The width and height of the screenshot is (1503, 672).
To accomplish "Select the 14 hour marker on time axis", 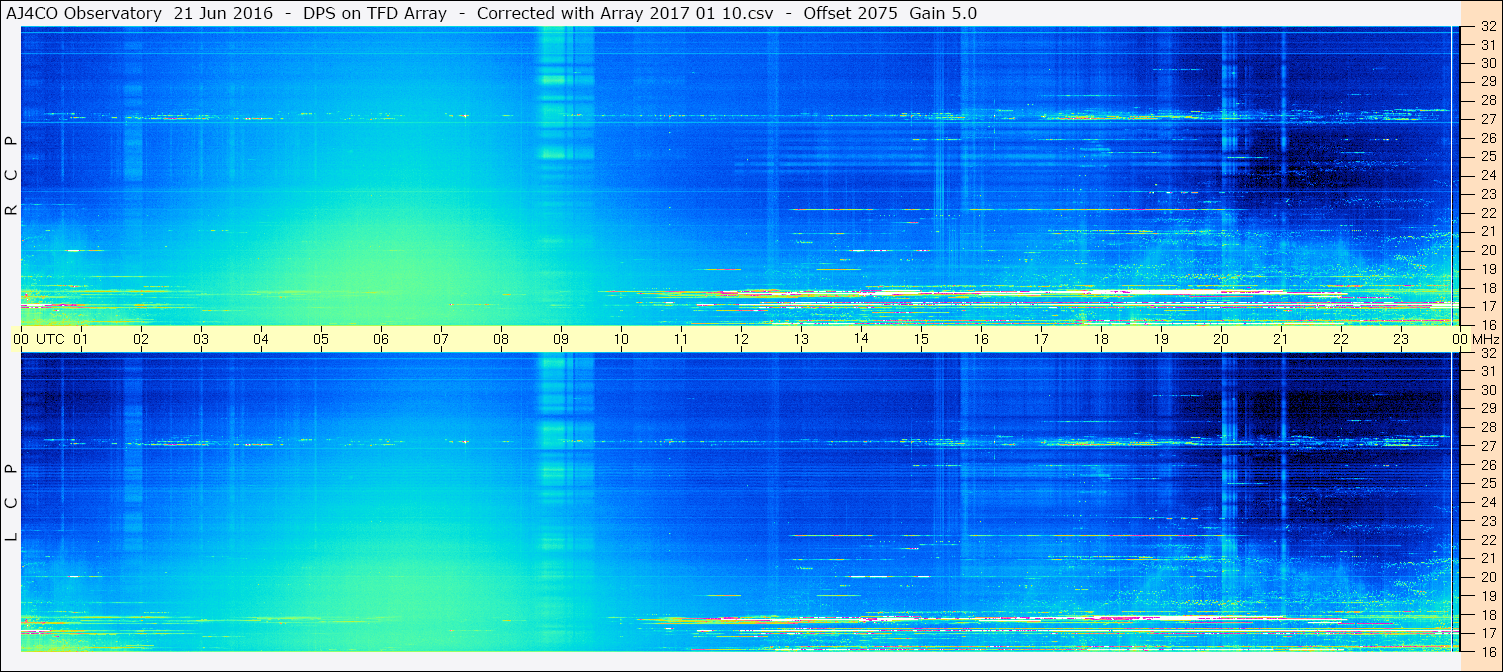I will 861,339.
